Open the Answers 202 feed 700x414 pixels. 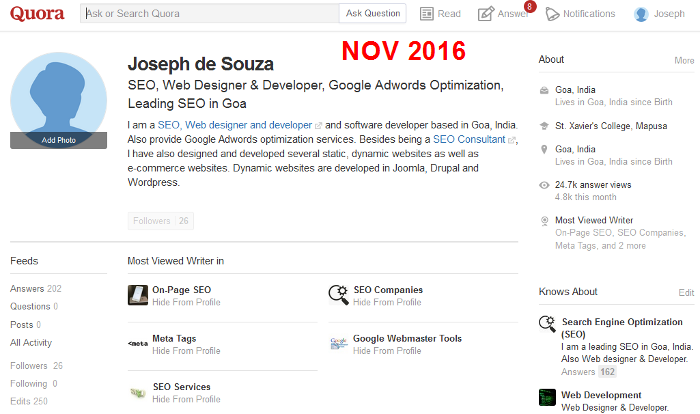[36, 289]
